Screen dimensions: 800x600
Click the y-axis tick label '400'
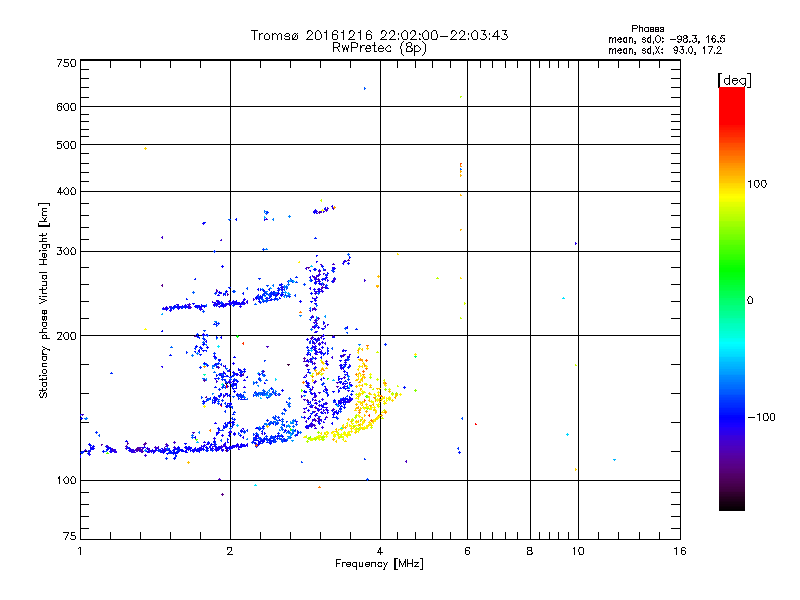(66, 191)
